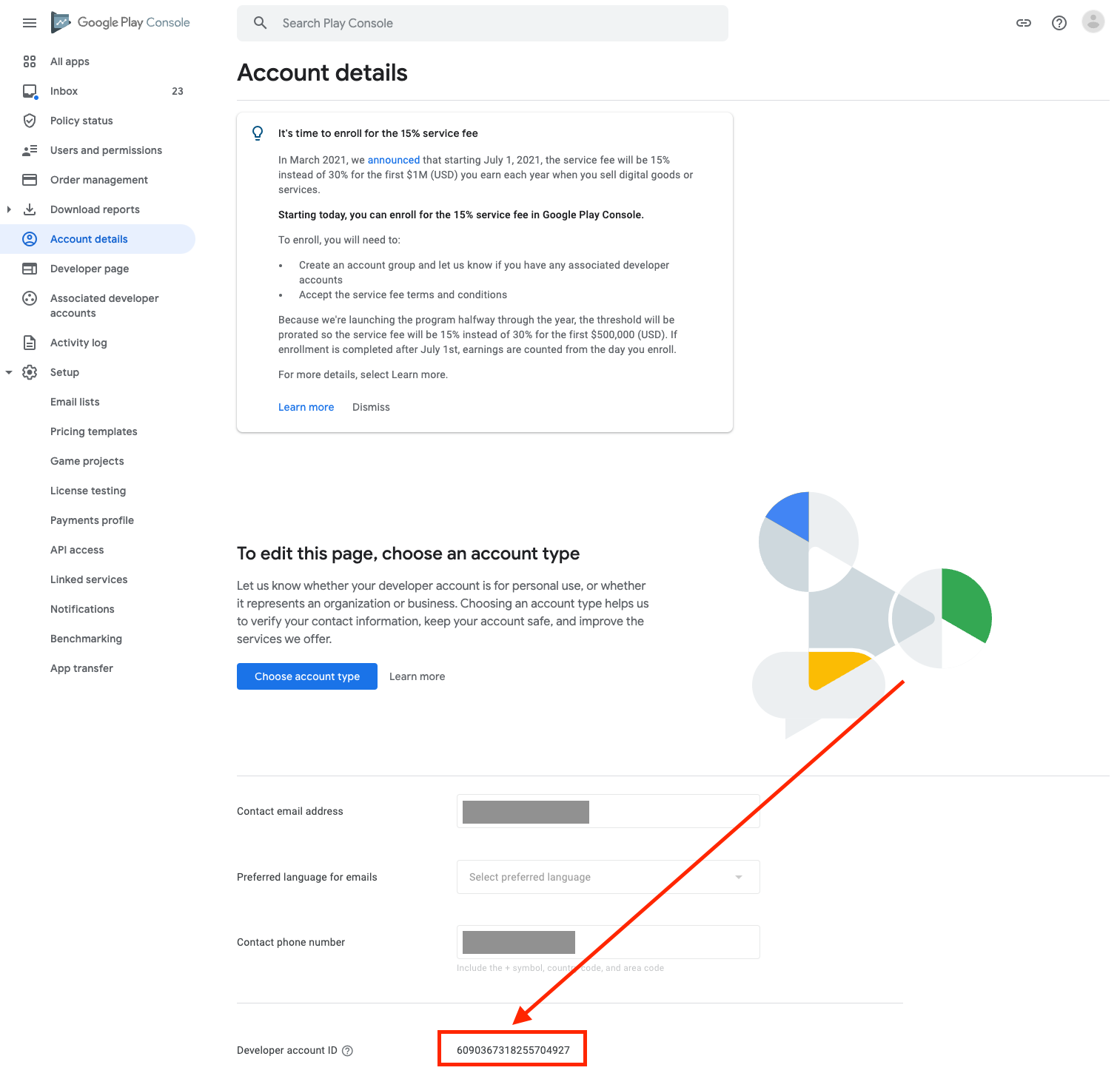Copy page link via the link icon
This screenshot has height=1076, width=1120.
(x=1024, y=23)
